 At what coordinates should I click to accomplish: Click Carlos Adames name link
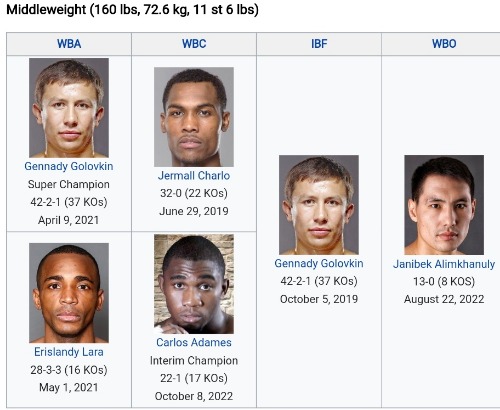[194, 342]
